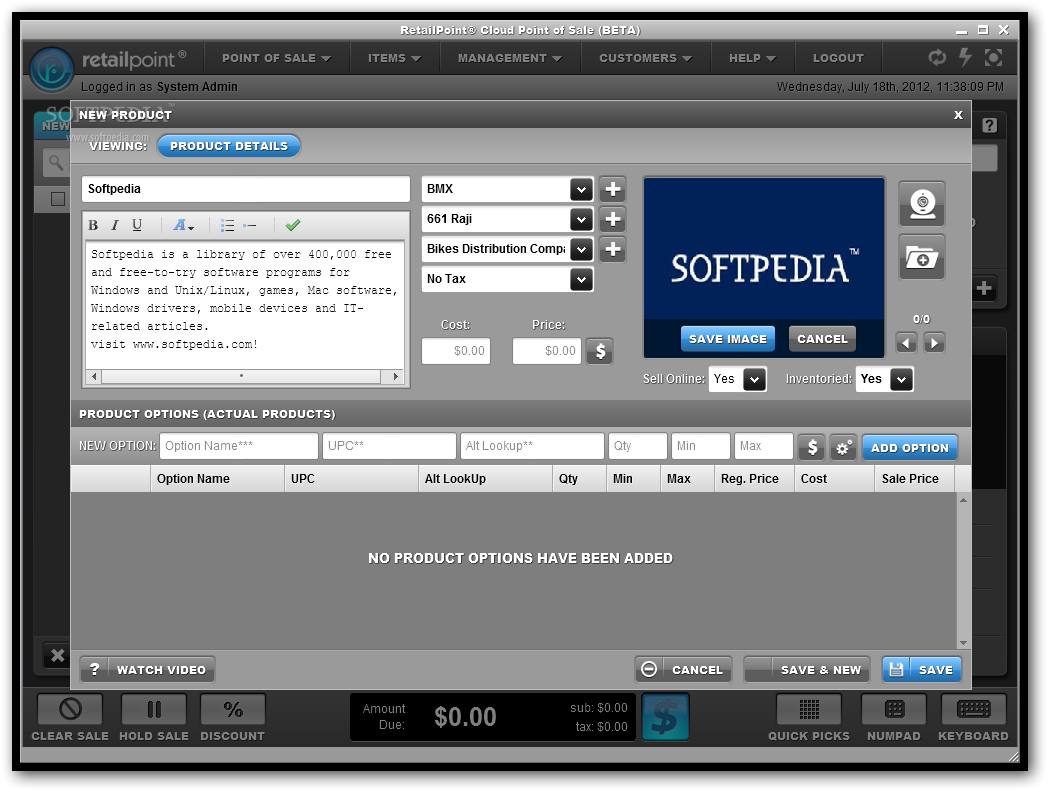This screenshot has height=791, width=1048.
Task: Click the description editor horizontal scrollbar
Action: tap(245, 376)
